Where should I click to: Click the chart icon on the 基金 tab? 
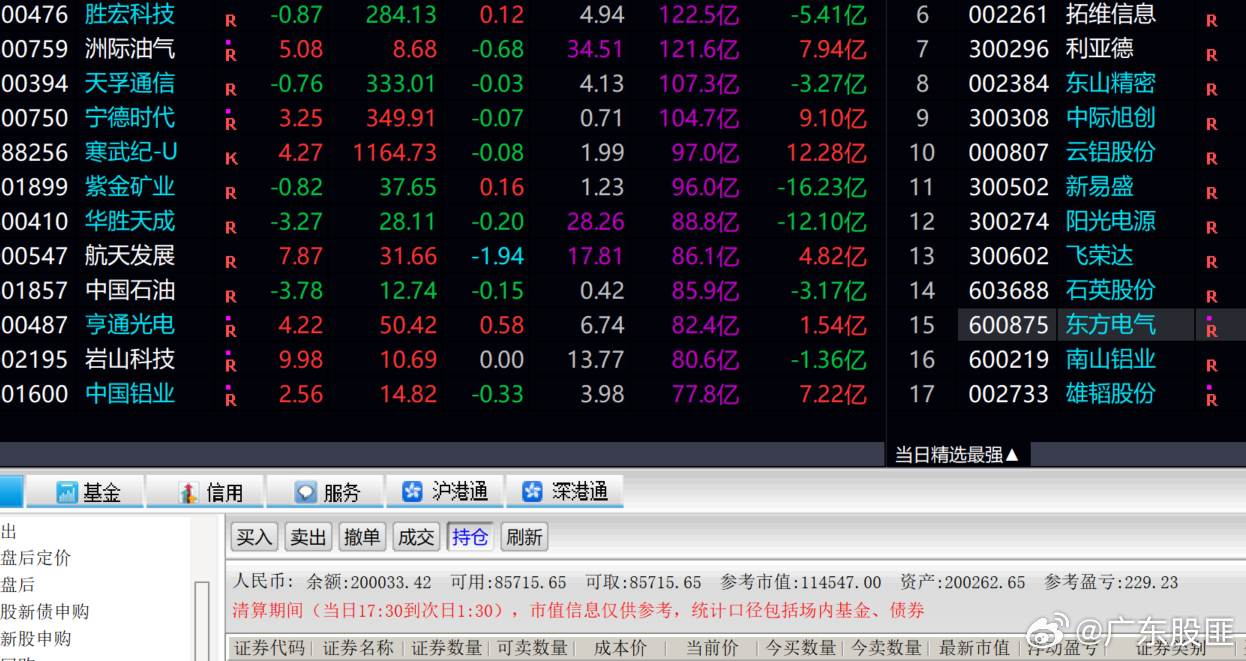[65, 491]
